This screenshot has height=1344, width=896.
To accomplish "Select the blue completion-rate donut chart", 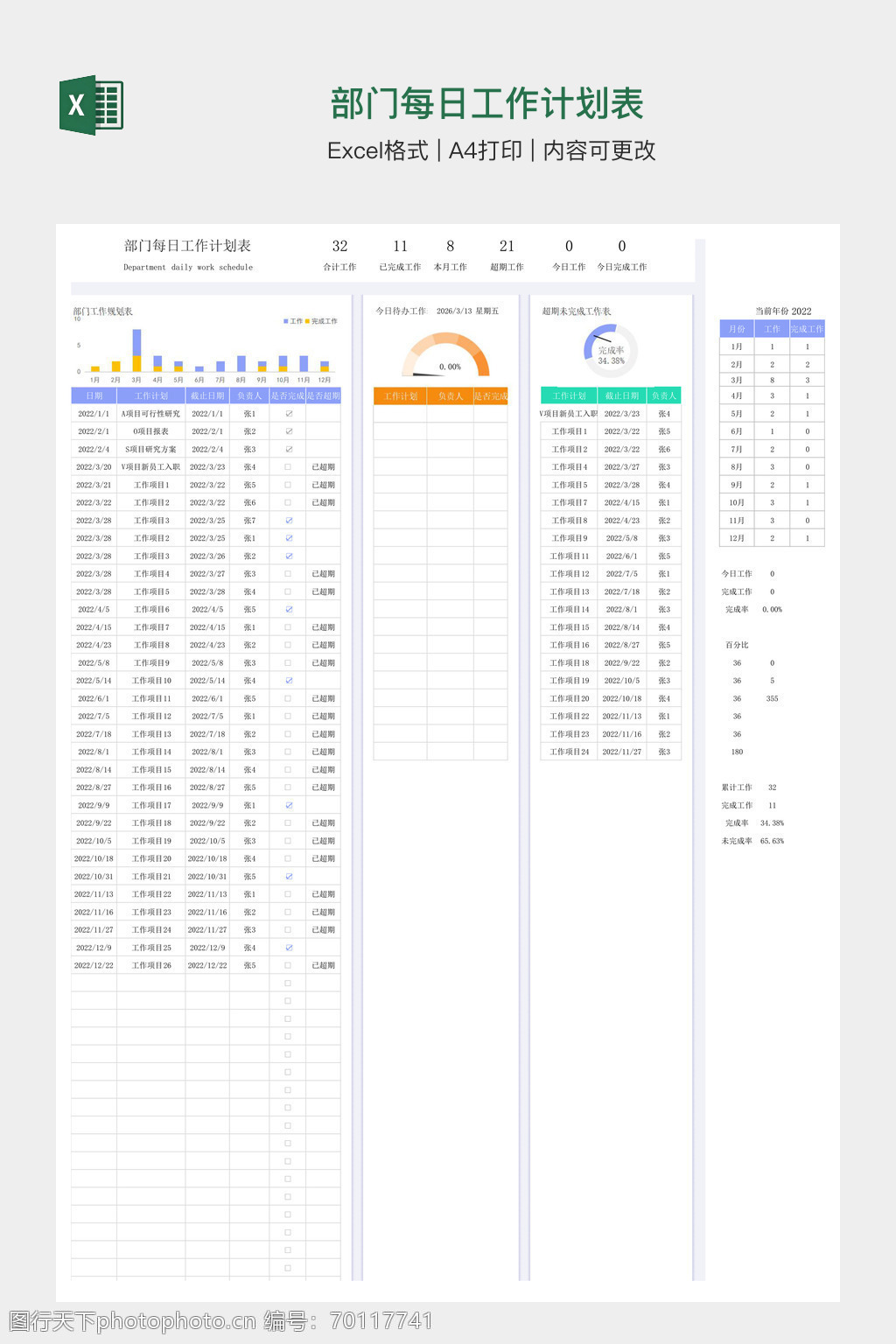I will pos(611,350).
